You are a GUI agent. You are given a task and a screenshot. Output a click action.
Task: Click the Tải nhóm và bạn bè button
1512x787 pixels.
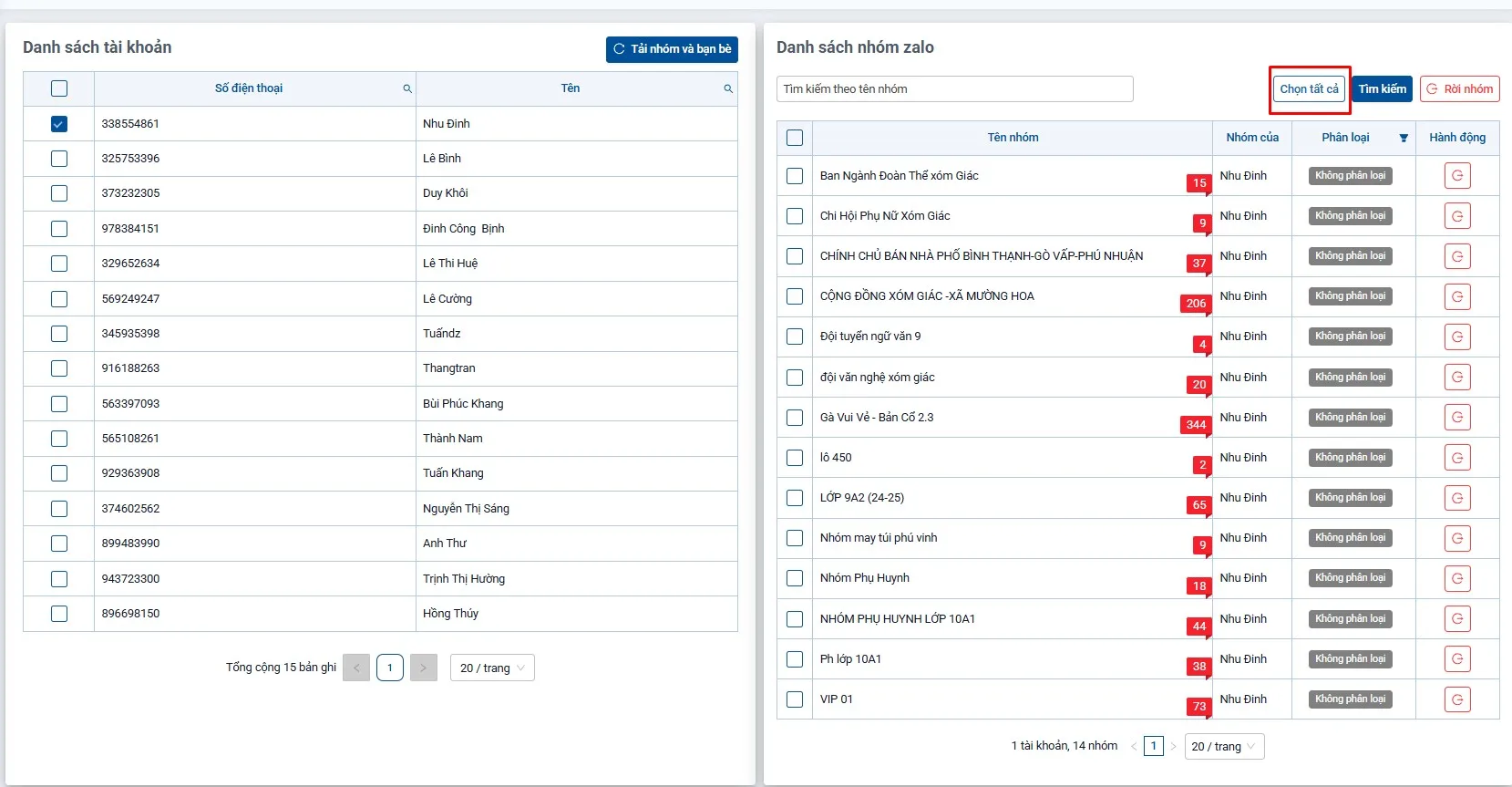pyautogui.click(x=672, y=49)
